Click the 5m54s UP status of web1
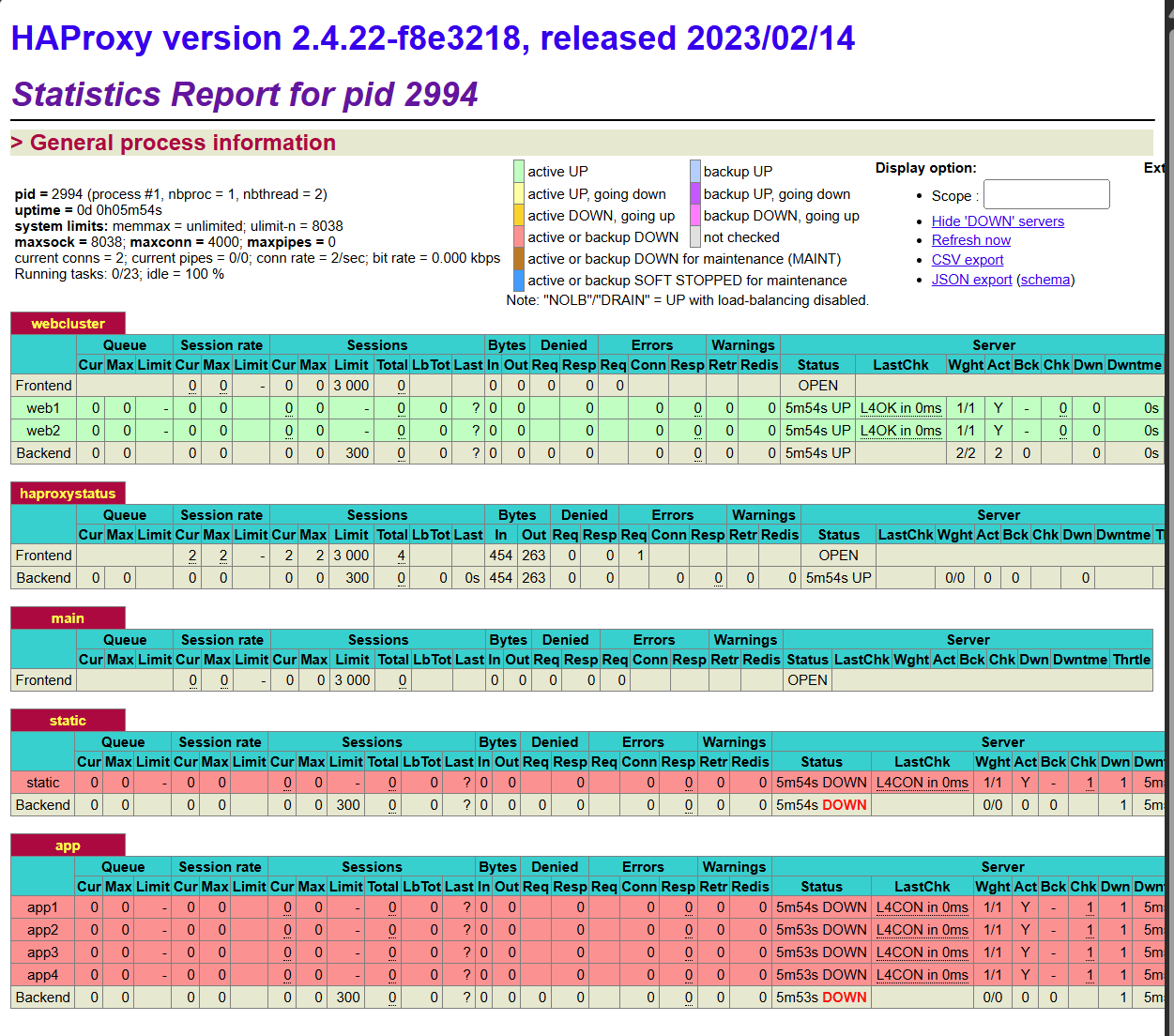The width and height of the screenshot is (1174, 1036). pyautogui.click(x=817, y=408)
